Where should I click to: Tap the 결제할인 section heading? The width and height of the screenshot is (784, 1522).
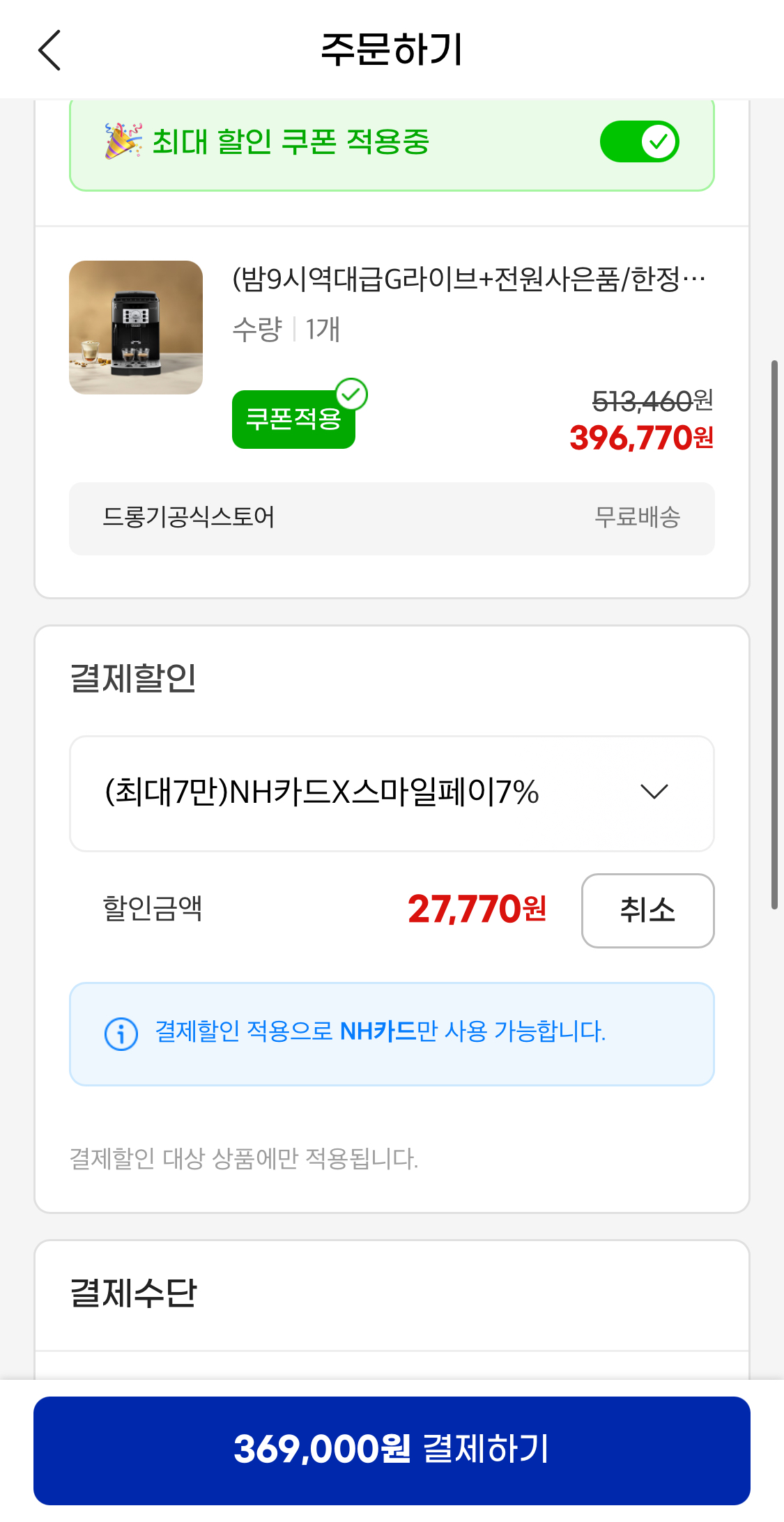pos(134,678)
